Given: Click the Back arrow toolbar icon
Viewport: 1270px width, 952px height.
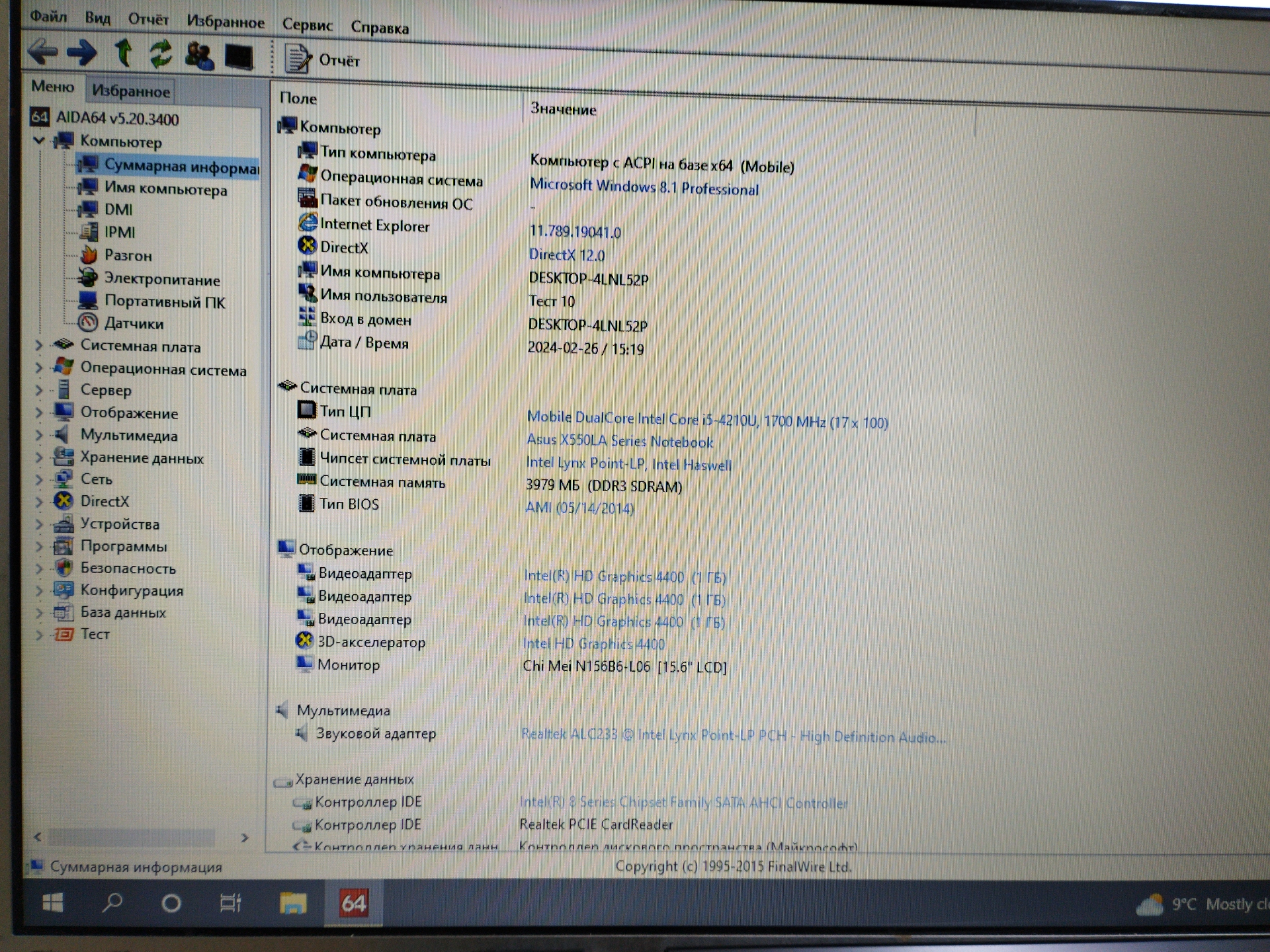Looking at the screenshot, I should coord(43,52).
